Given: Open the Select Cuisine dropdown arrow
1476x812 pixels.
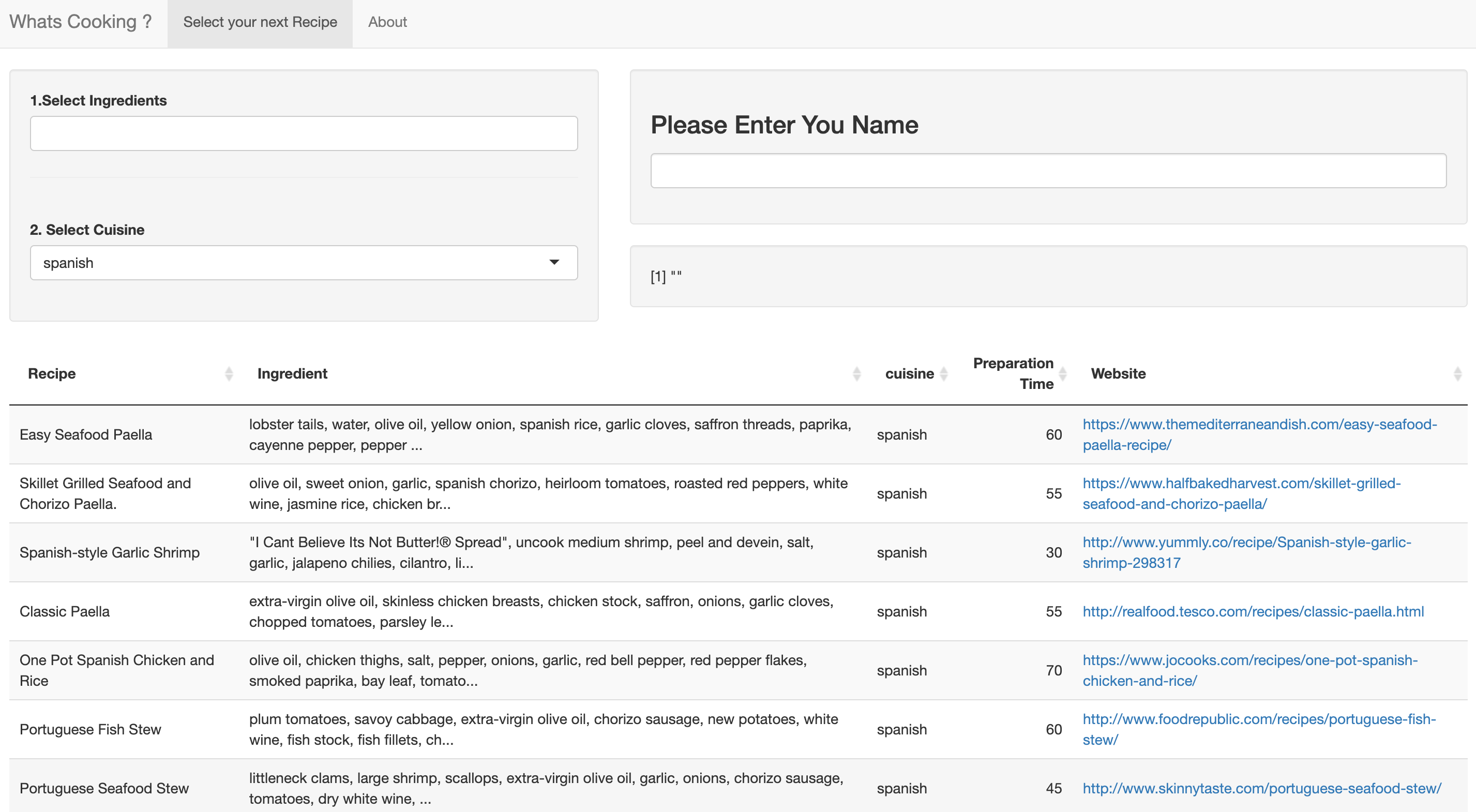Looking at the screenshot, I should coord(554,262).
